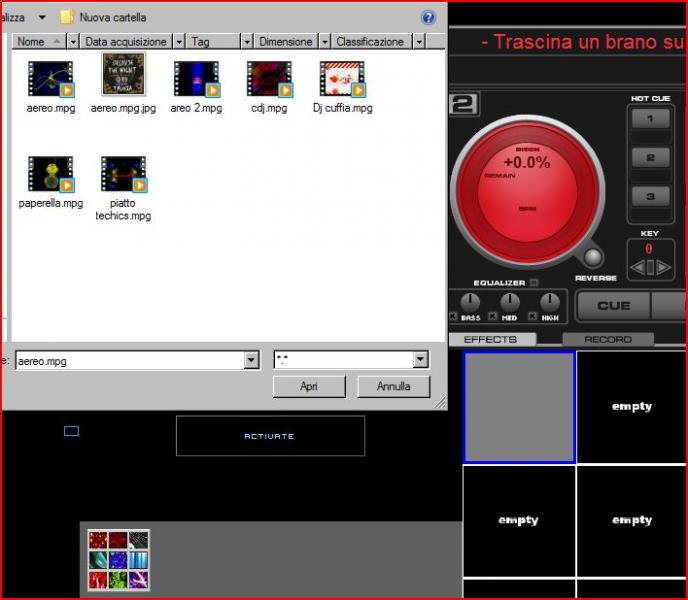This screenshot has width=688, height=600.
Task: Switch to the Effects tab
Action: point(490,339)
